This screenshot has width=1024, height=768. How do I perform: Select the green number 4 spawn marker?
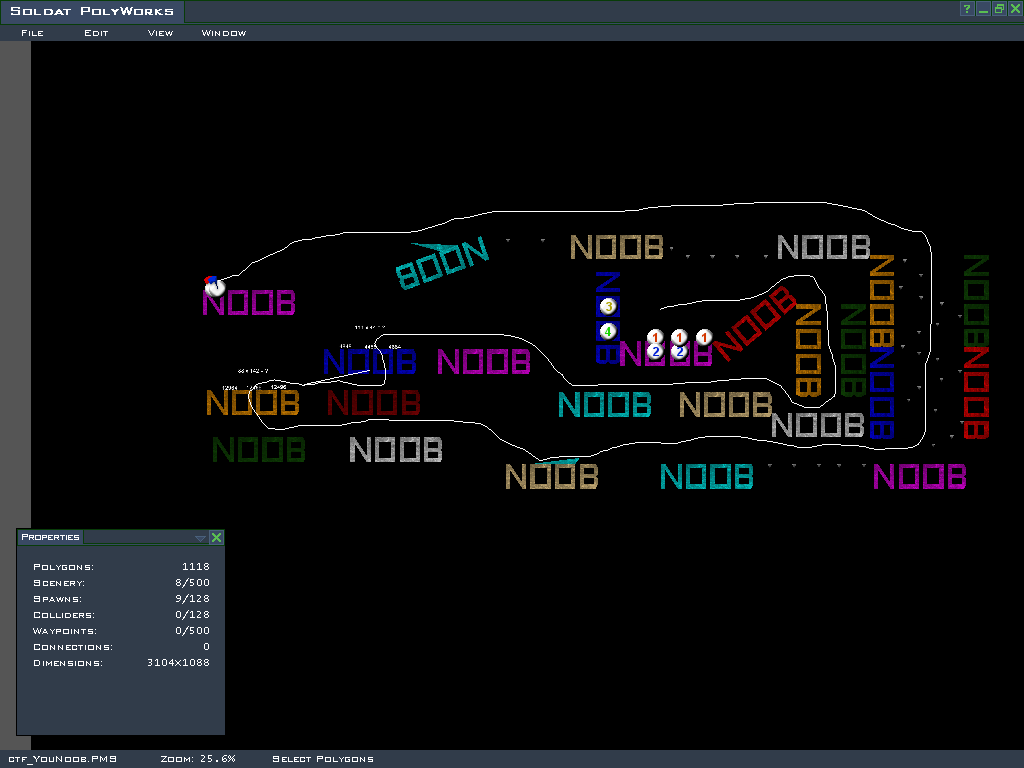(x=608, y=330)
